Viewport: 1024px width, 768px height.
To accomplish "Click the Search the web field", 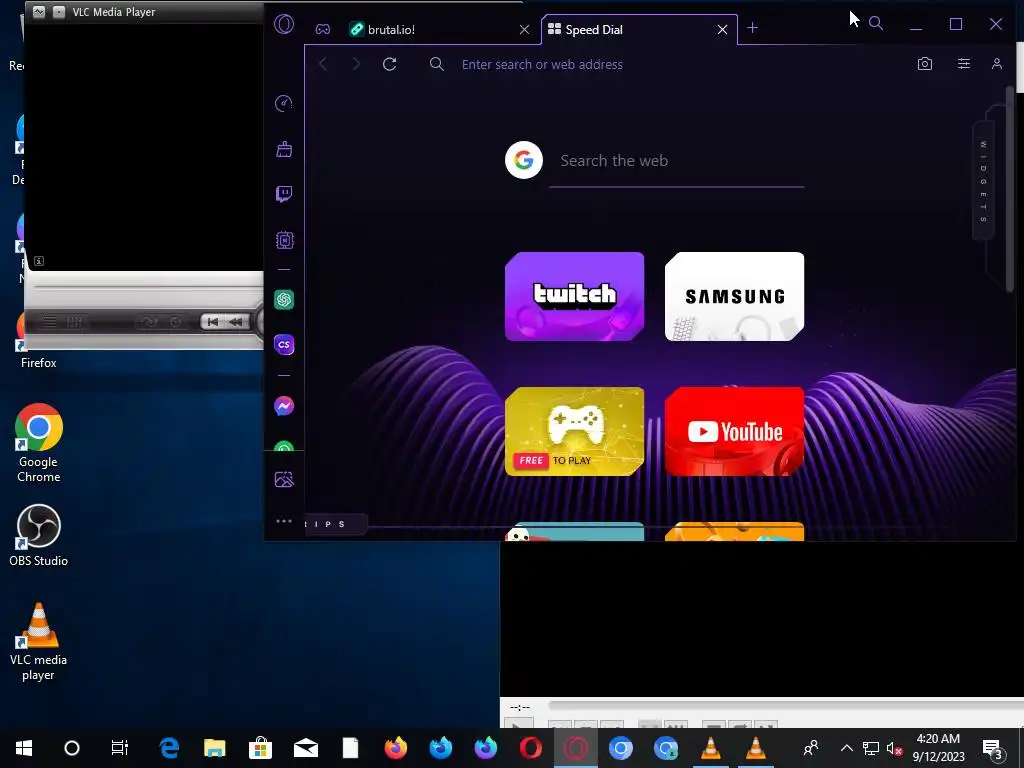I will (679, 161).
